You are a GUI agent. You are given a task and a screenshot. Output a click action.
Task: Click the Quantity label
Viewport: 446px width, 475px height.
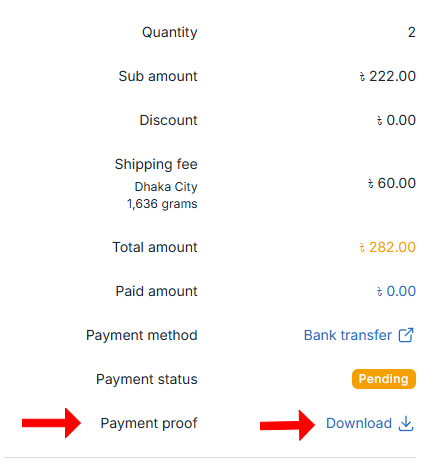[x=170, y=32]
